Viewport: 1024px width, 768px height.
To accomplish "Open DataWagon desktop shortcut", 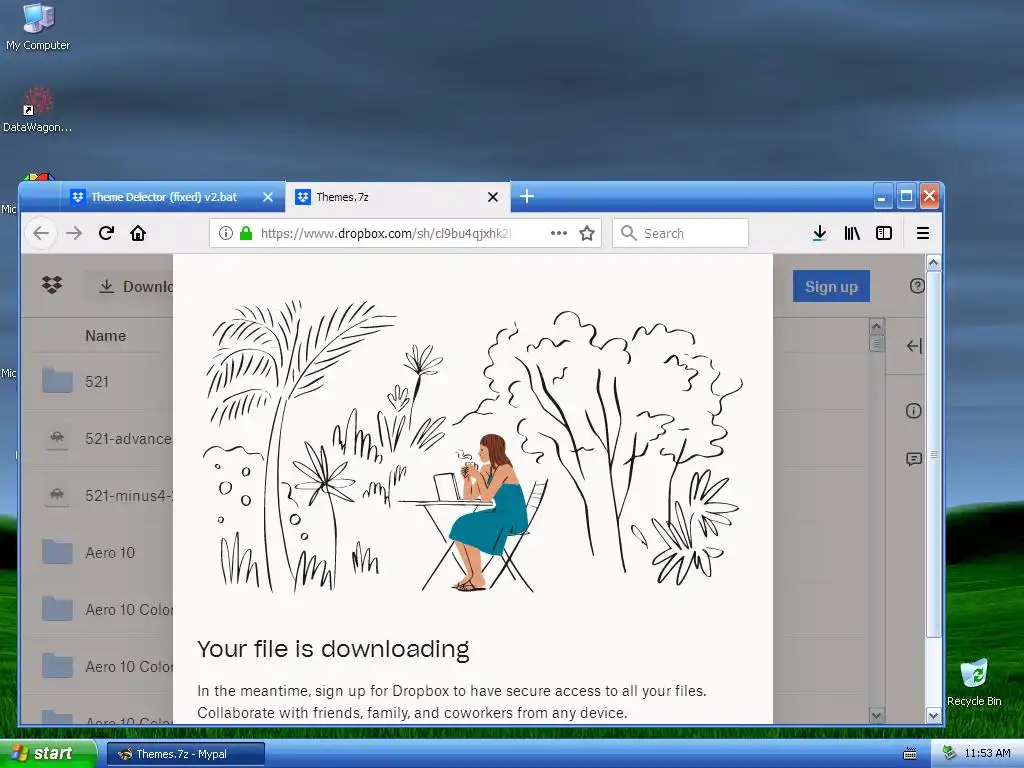I will coord(37,110).
